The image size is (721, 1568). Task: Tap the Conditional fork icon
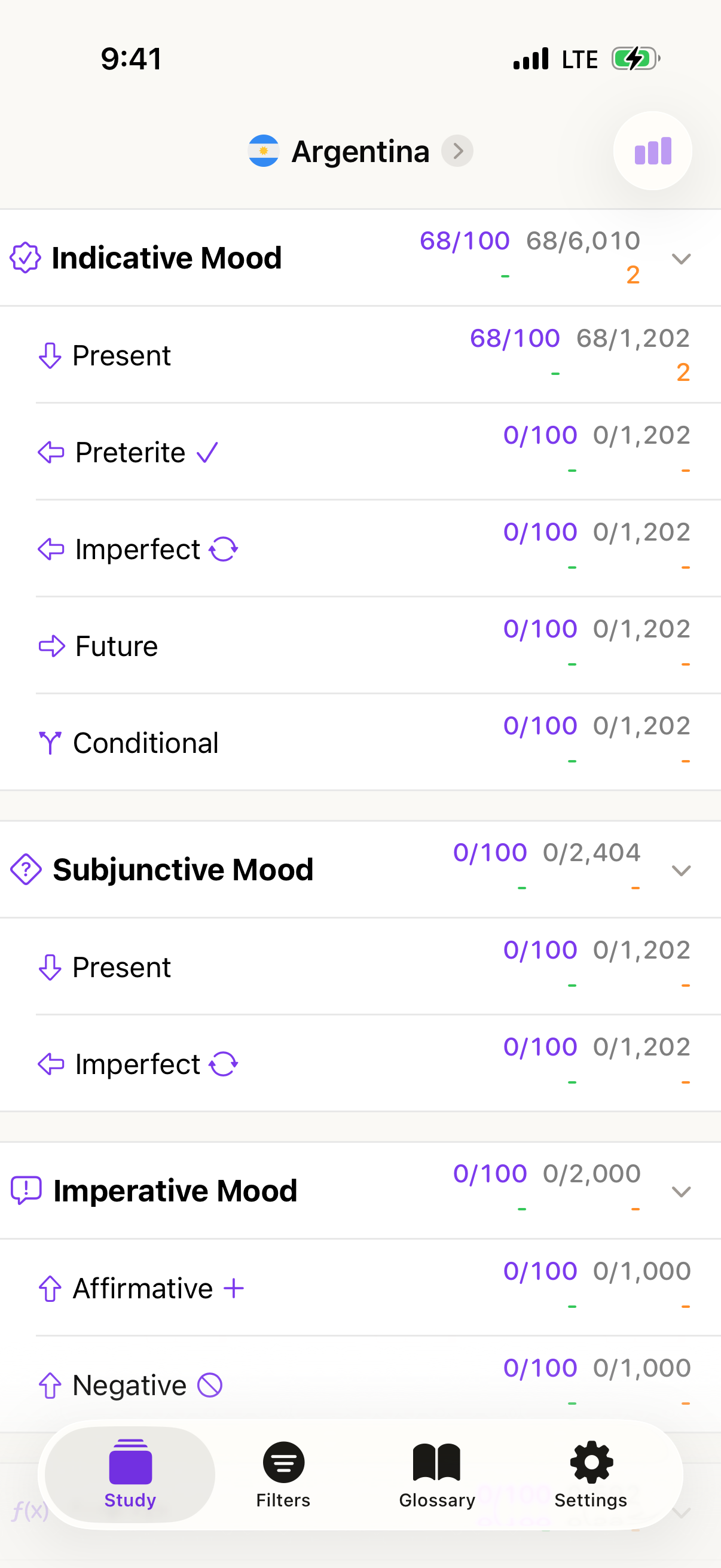(50, 743)
